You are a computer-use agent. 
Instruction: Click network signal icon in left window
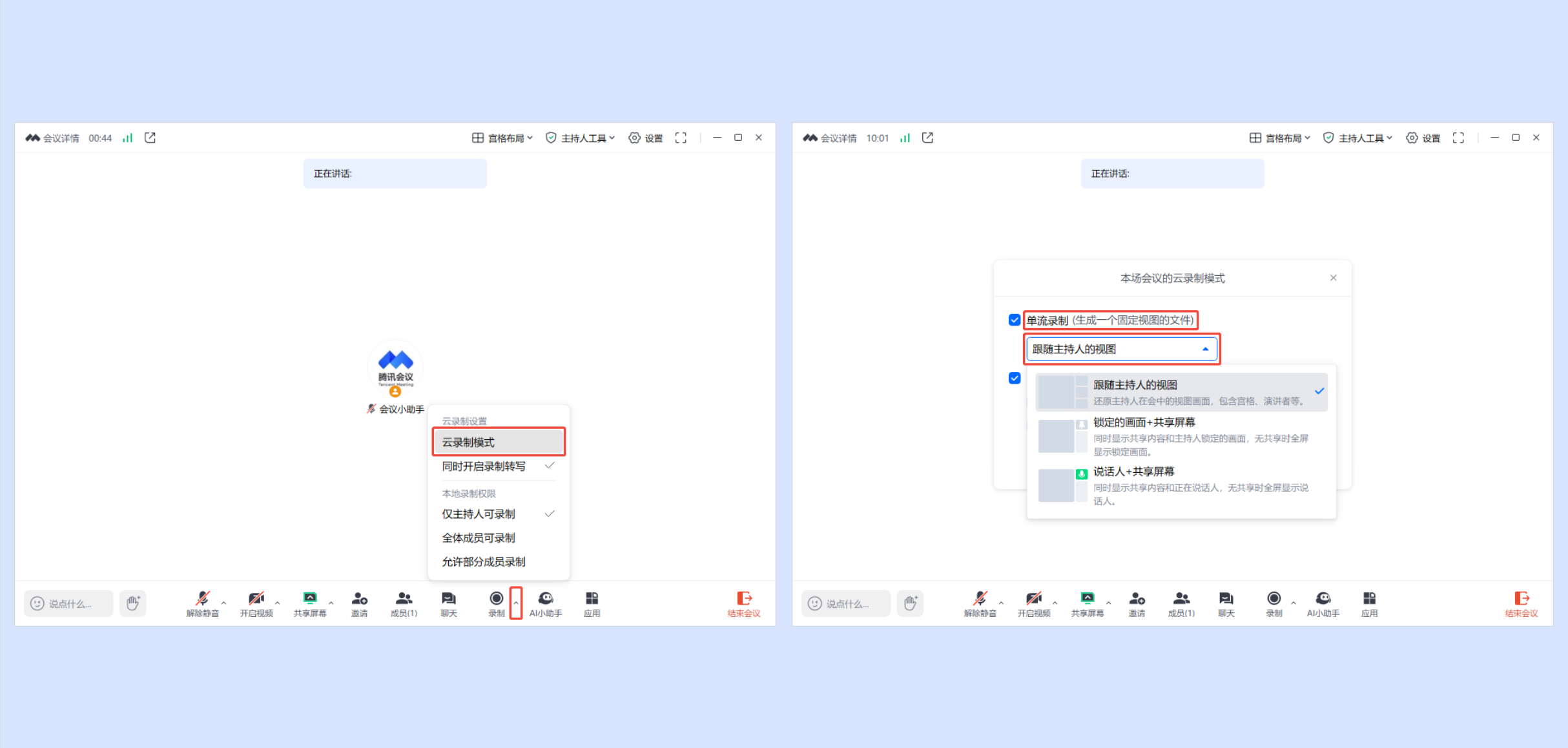[x=128, y=138]
